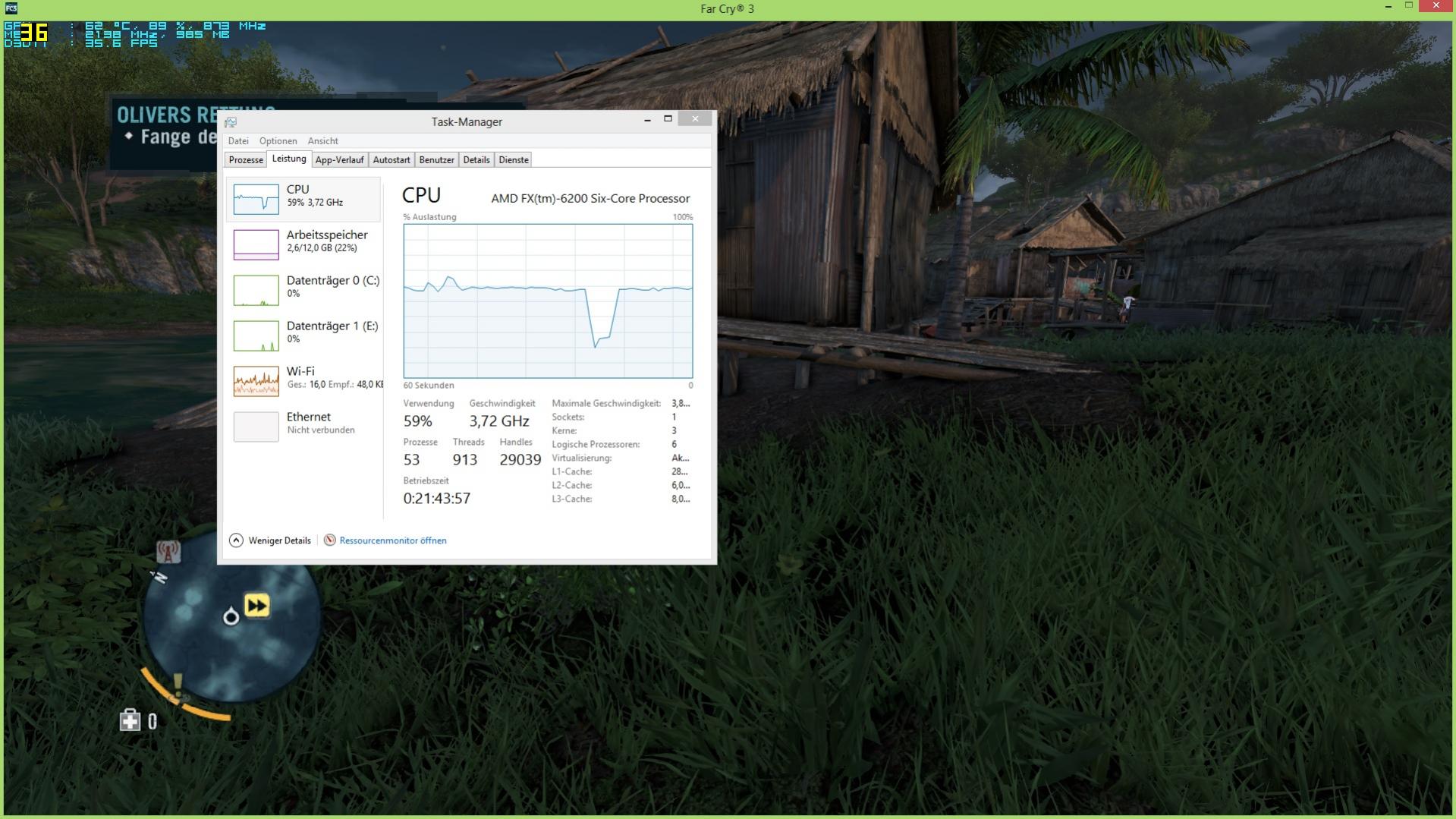
Task: Select the Arbeitsspeicher graph thumbnail
Action: click(x=256, y=244)
